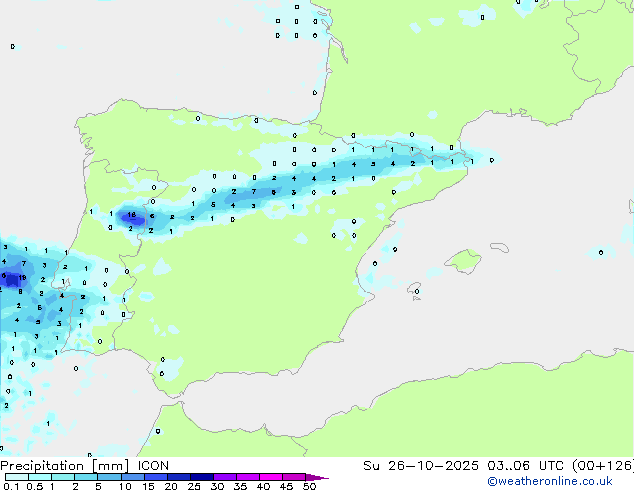Pick the 15–20 mm legend color swatch
Viewport: 634px width, 490px height.
[155, 477]
